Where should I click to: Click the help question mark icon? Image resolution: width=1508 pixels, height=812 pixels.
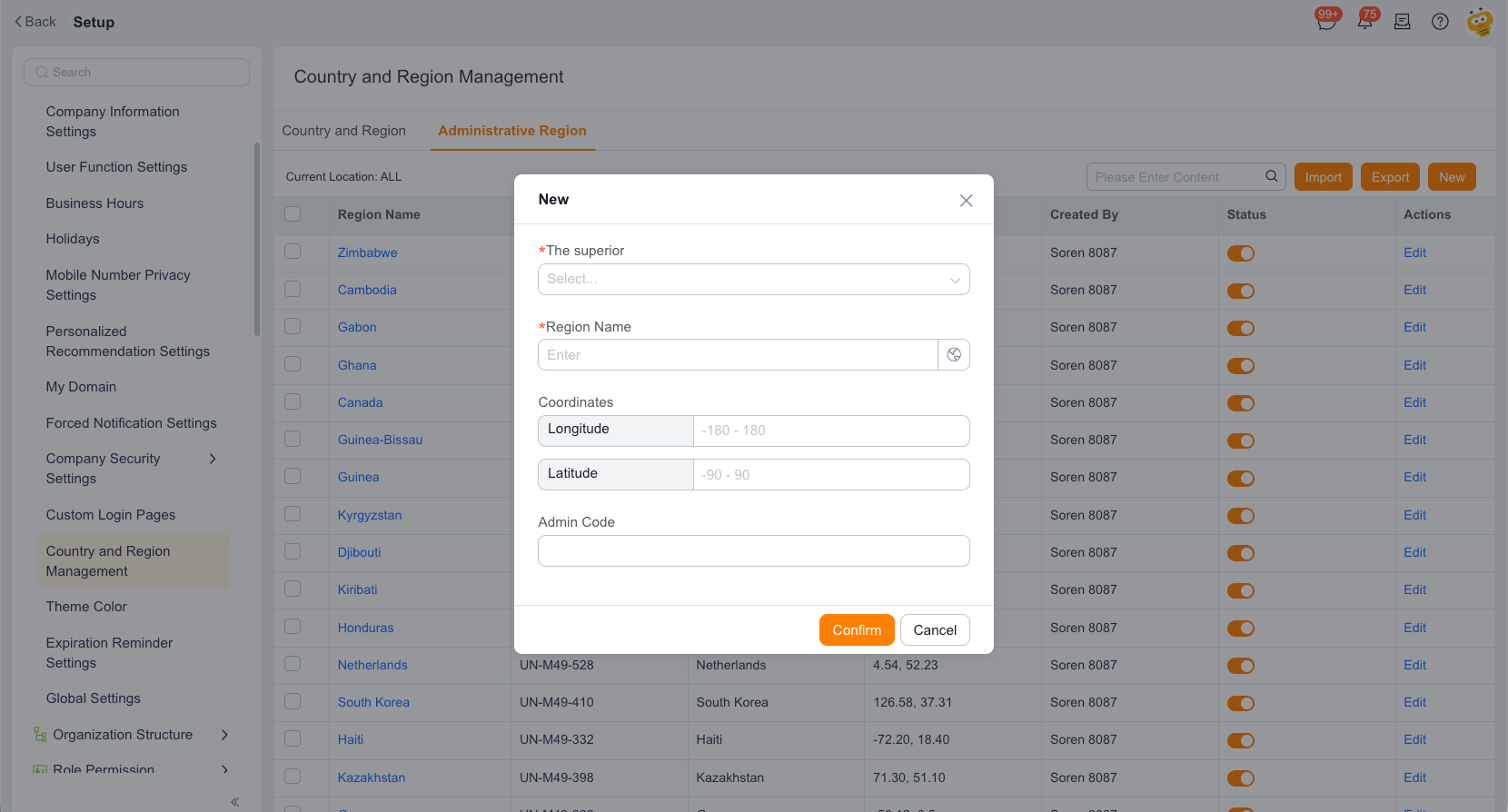(x=1440, y=22)
